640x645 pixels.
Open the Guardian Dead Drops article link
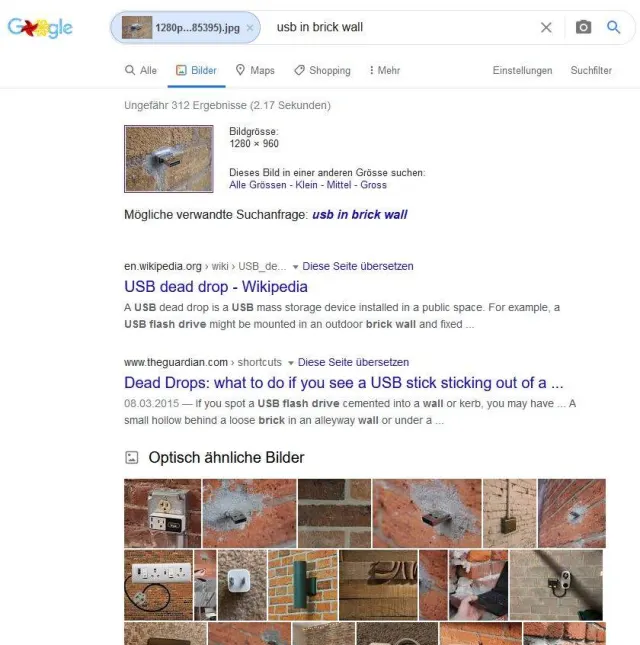click(x=343, y=383)
